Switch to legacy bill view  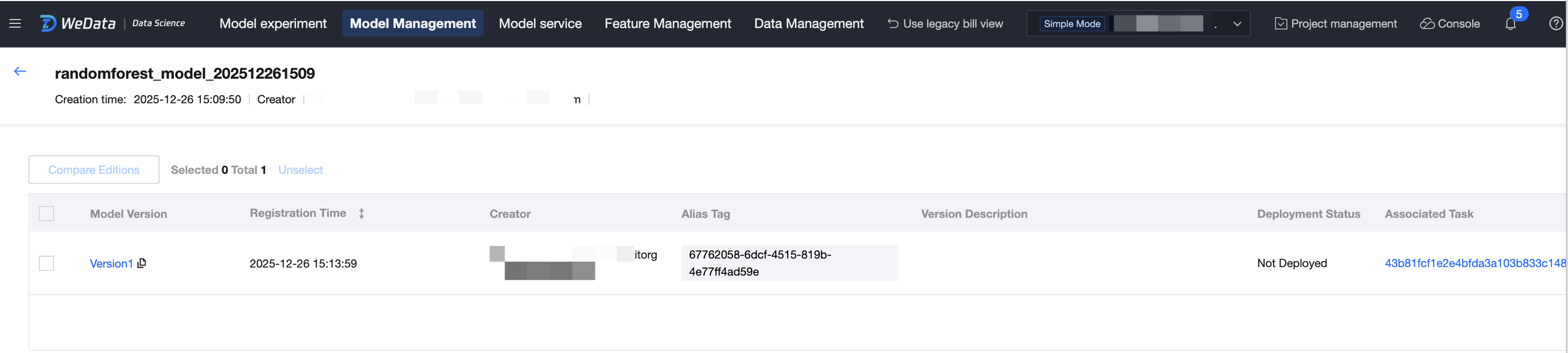(x=945, y=24)
